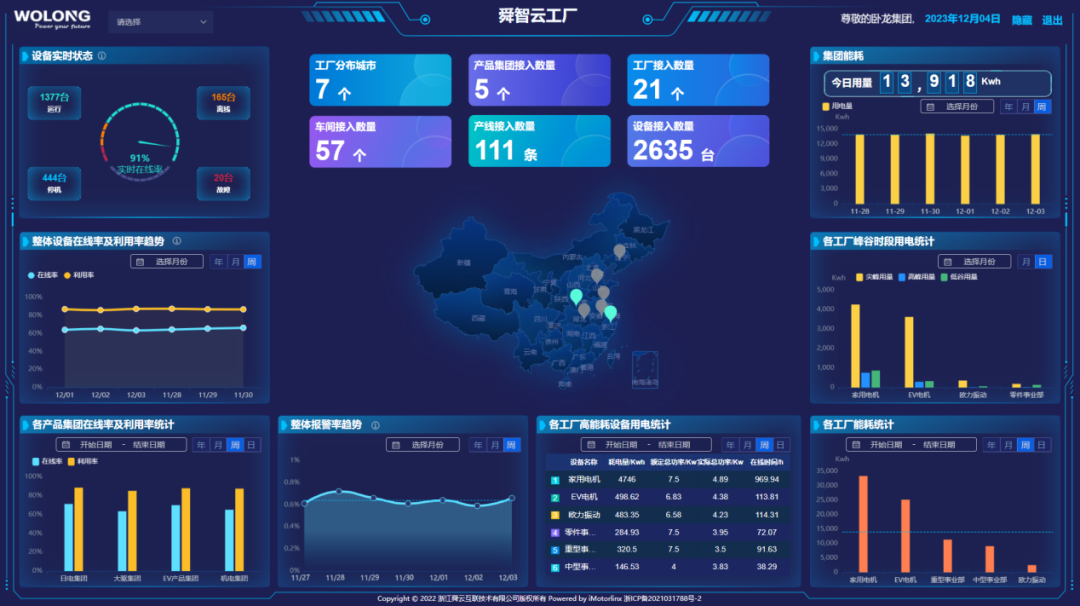Open the 请选择 dropdown at top left
The image size is (1080, 606).
pos(160,20)
